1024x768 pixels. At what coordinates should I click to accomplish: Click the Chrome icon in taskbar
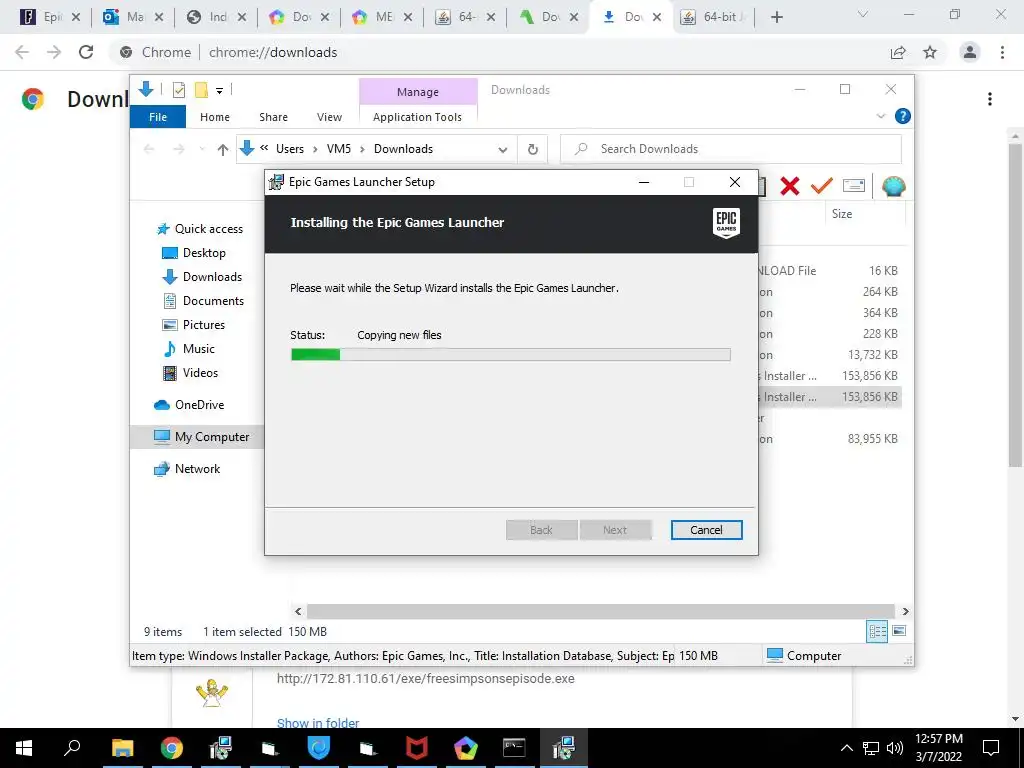[x=172, y=748]
